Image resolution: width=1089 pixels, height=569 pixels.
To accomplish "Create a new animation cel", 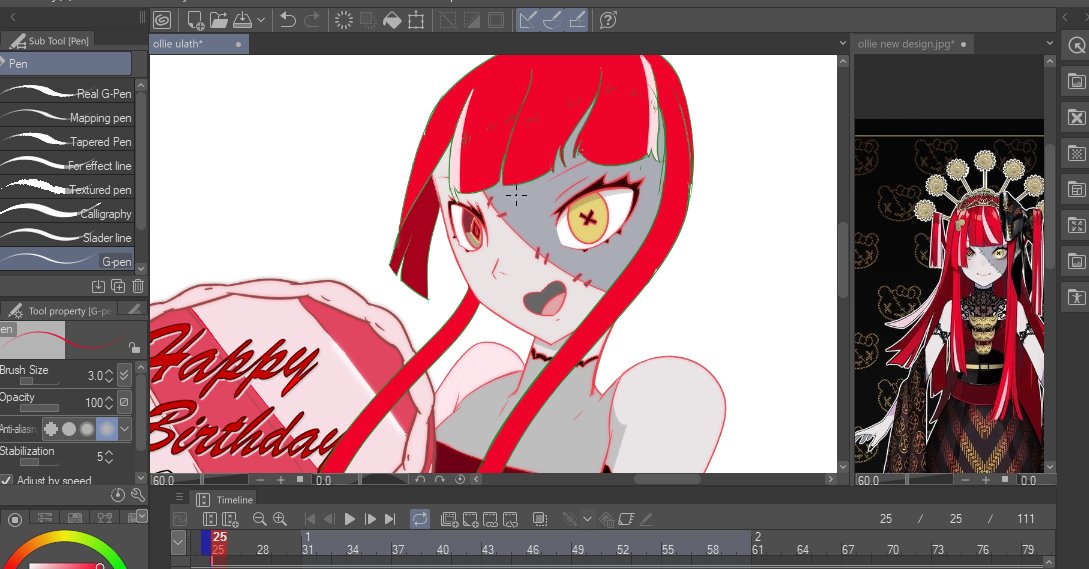I will 470,519.
